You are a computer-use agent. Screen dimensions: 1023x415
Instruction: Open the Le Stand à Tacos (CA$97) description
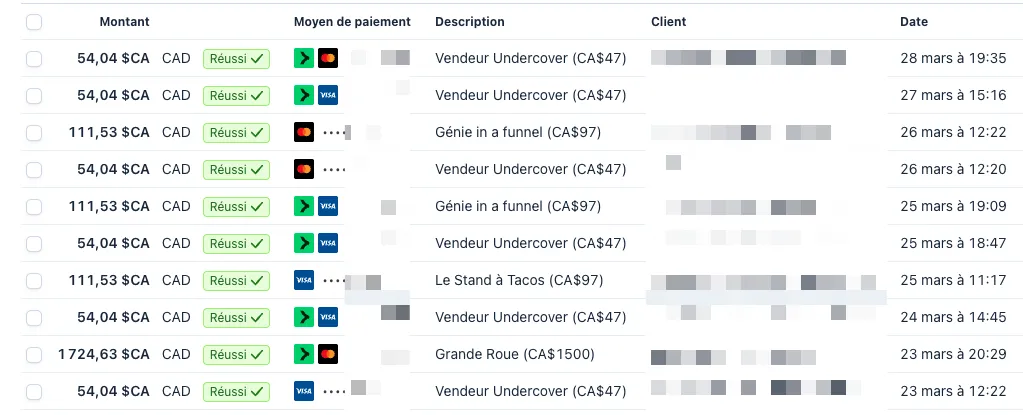coord(519,281)
